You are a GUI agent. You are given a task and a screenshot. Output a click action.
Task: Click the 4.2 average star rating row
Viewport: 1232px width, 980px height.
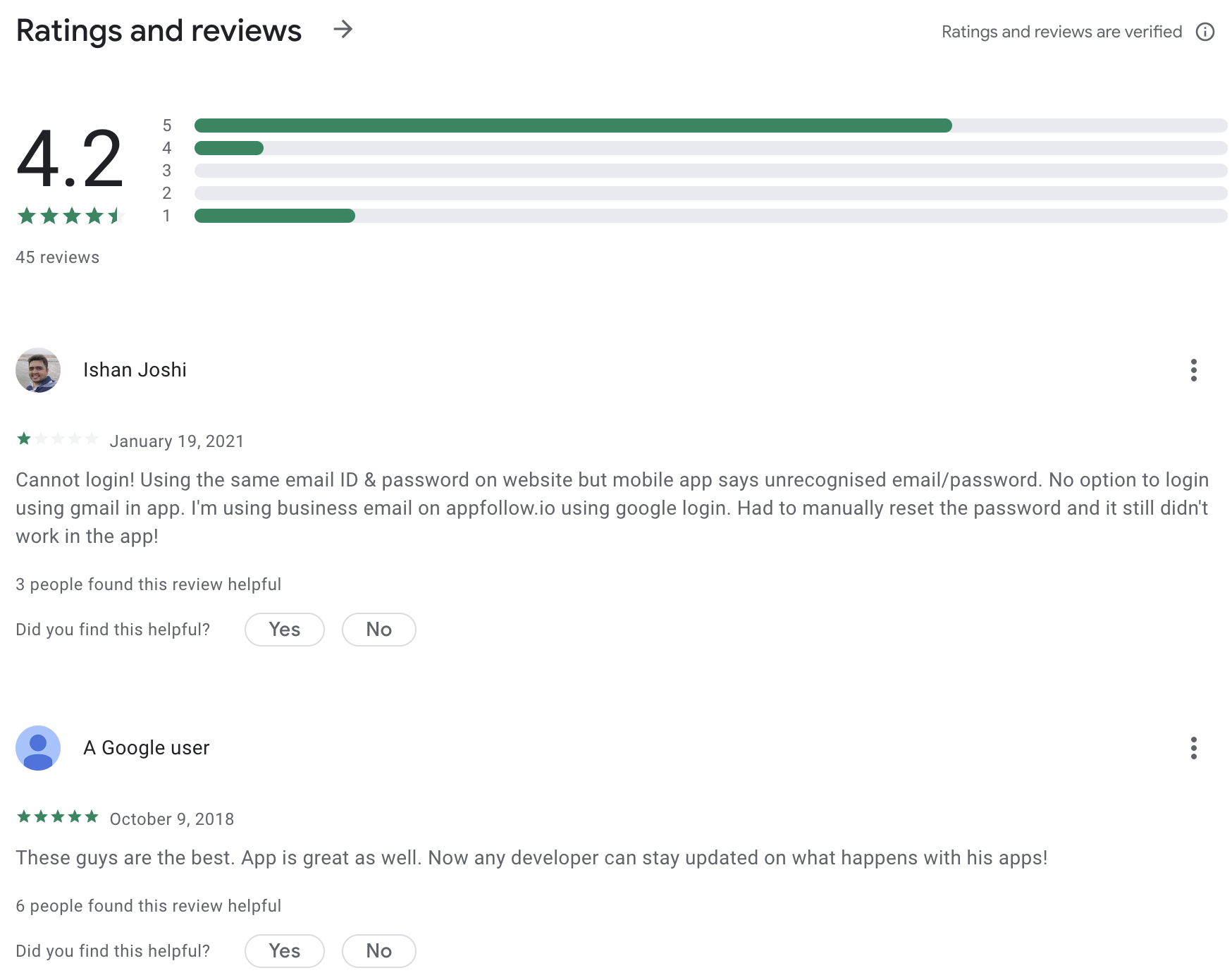[x=70, y=216]
